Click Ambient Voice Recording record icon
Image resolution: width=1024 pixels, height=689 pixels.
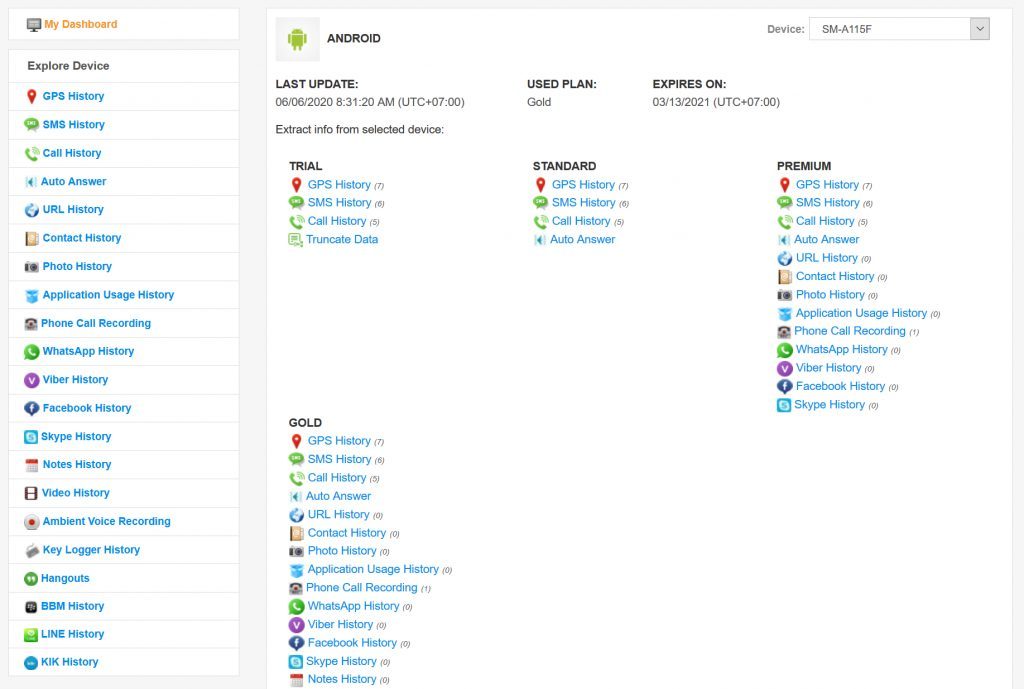(31, 522)
